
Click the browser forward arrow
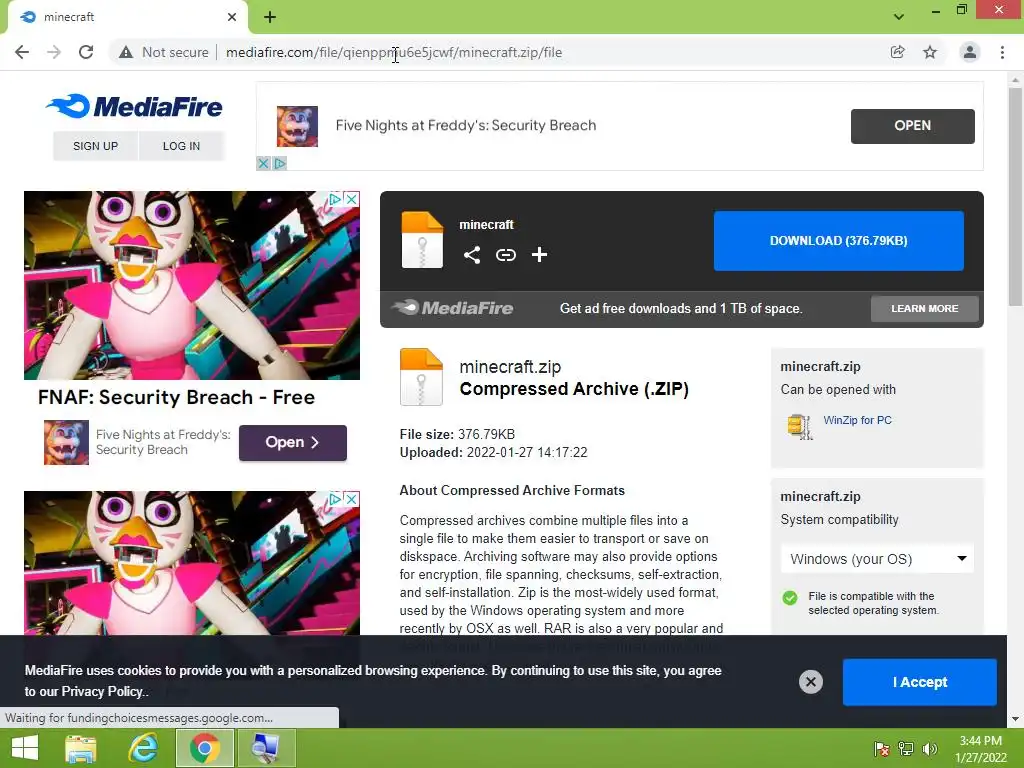coord(54,52)
